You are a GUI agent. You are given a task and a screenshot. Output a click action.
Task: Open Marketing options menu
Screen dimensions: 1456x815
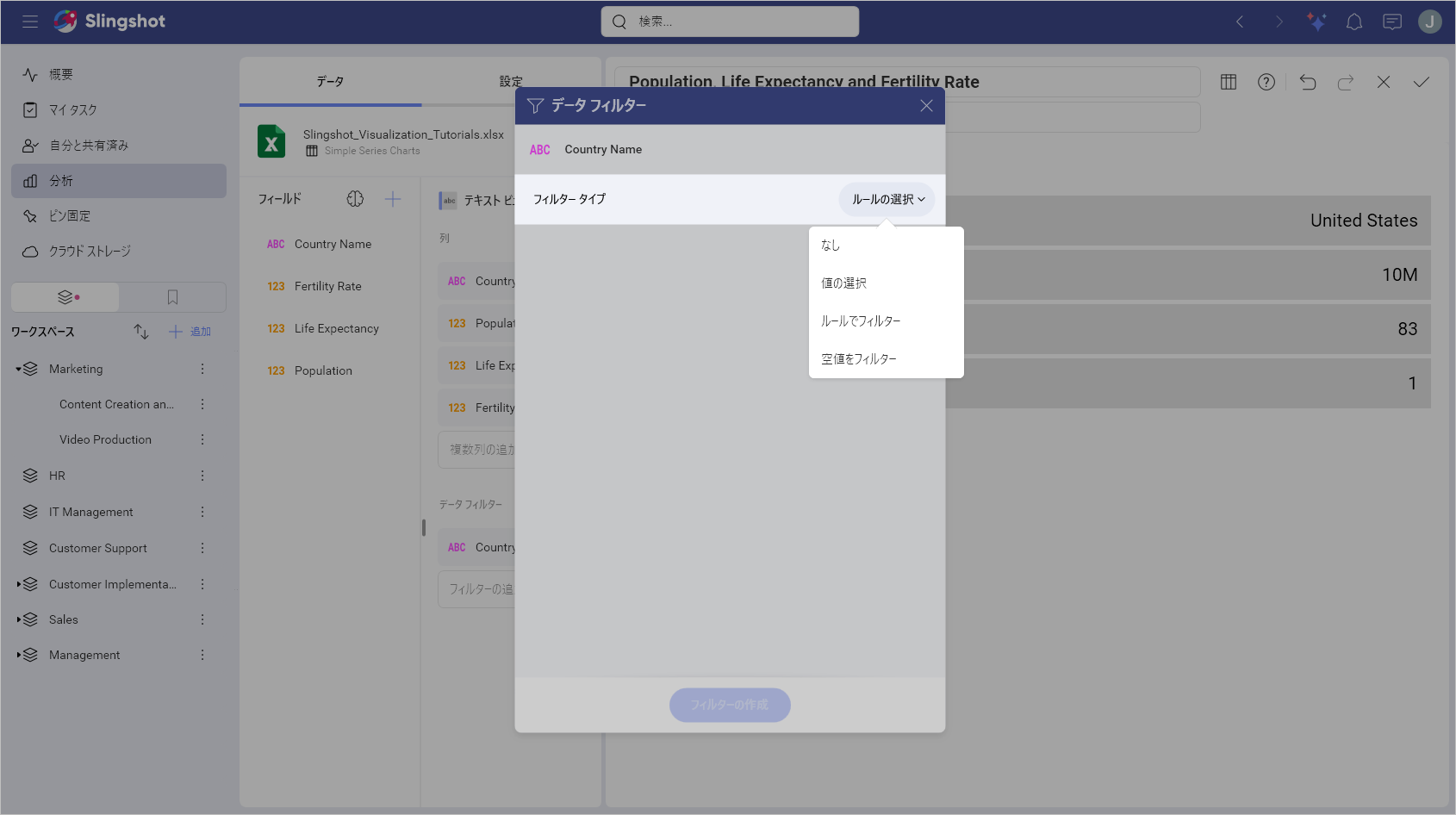coord(202,369)
